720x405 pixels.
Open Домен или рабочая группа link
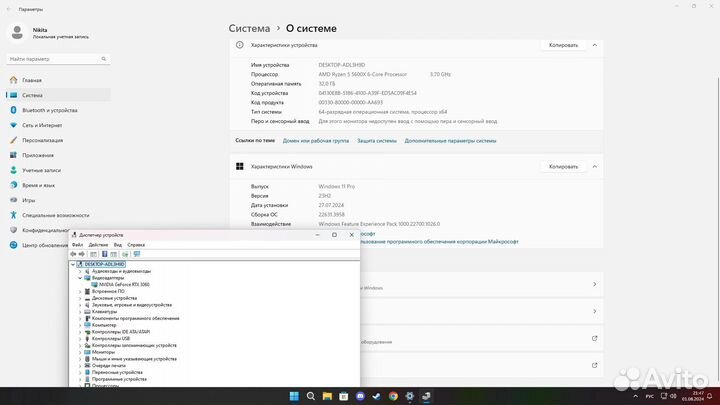point(316,141)
